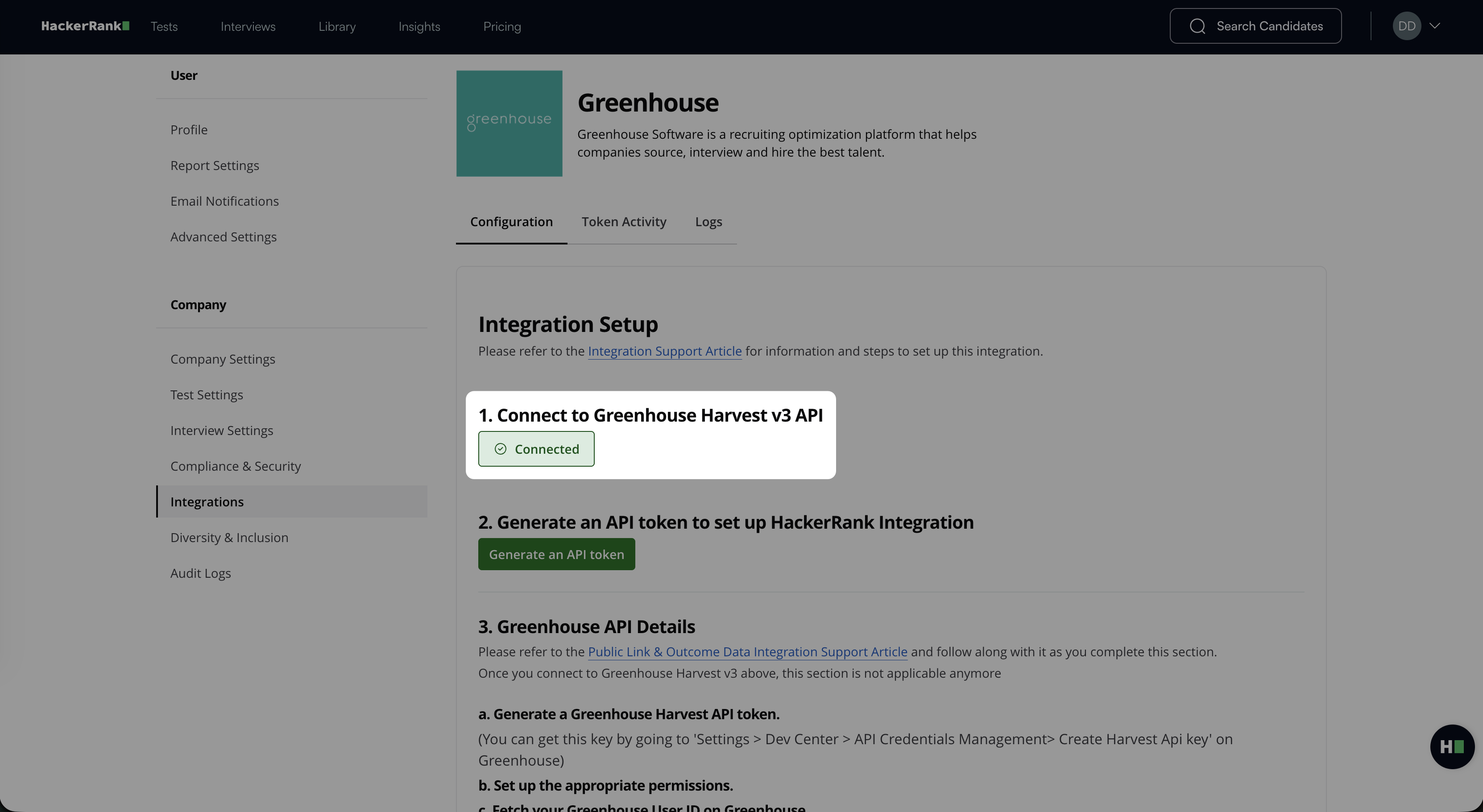
Task: Click the Greenhouse page title
Action: (648, 103)
